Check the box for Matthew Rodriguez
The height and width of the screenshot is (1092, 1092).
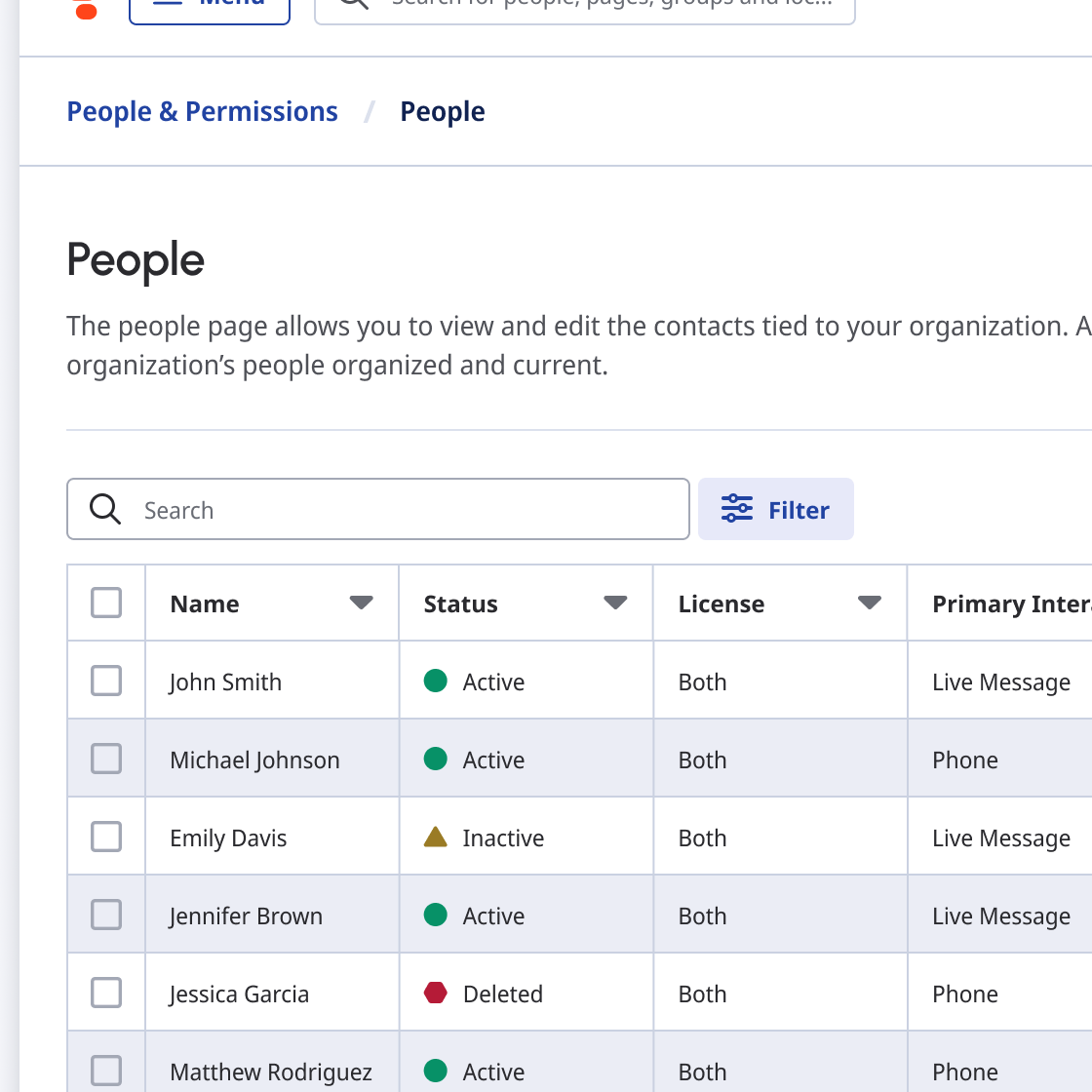pos(106,1071)
